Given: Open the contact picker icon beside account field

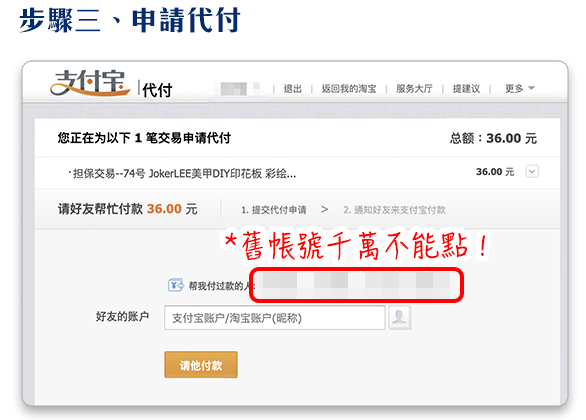Looking at the screenshot, I should pyautogui.click(x=400, y=318).
